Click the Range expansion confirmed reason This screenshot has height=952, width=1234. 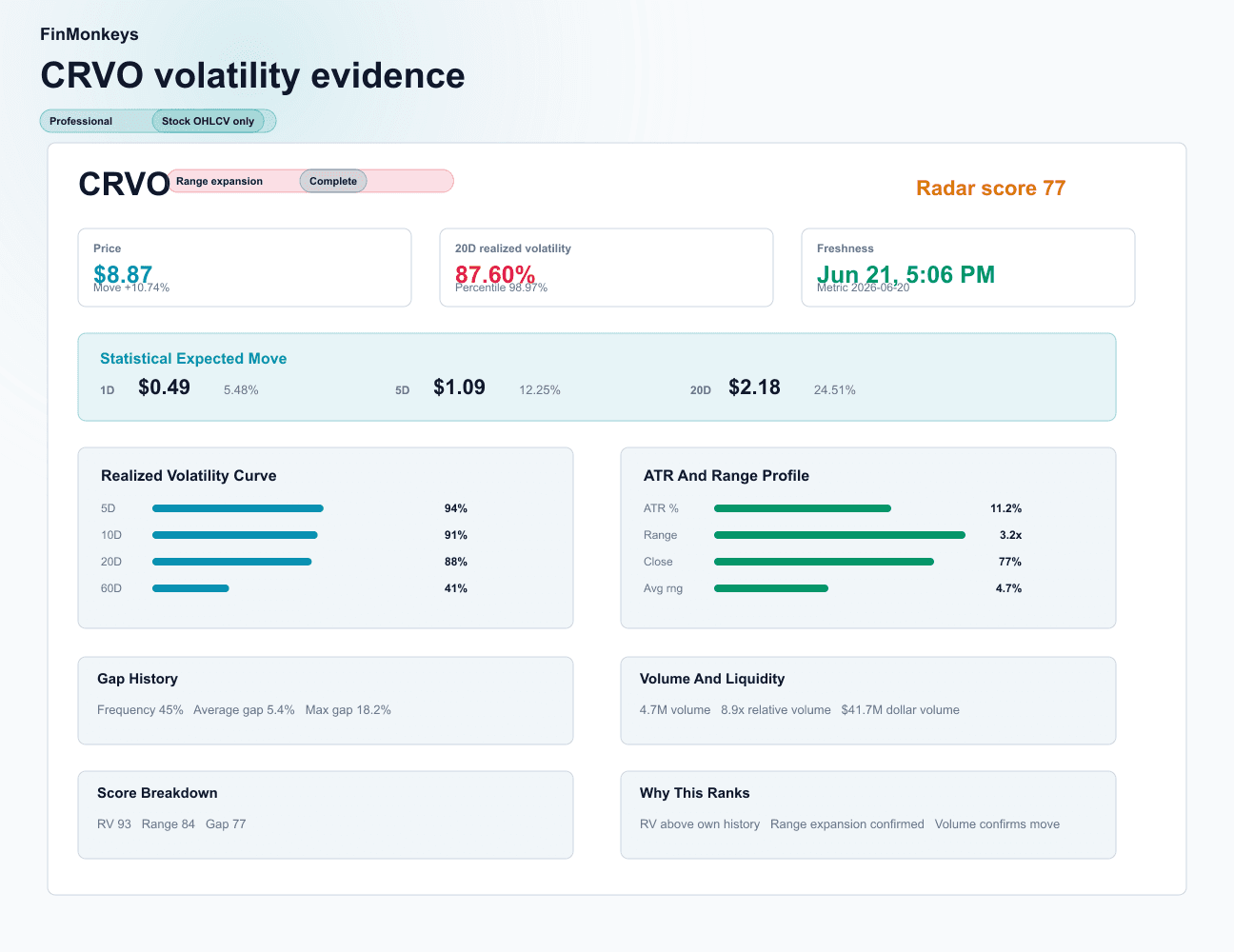[x=847, y=824]
